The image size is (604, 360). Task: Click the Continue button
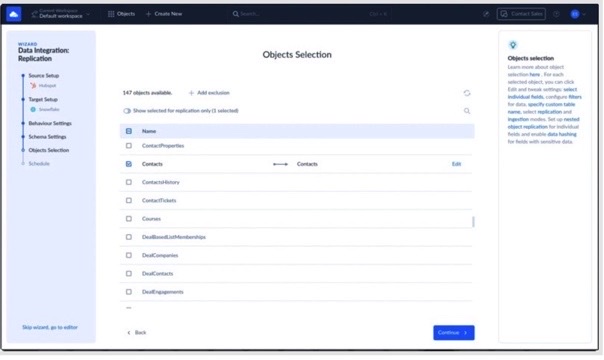(x=454, y=333)
